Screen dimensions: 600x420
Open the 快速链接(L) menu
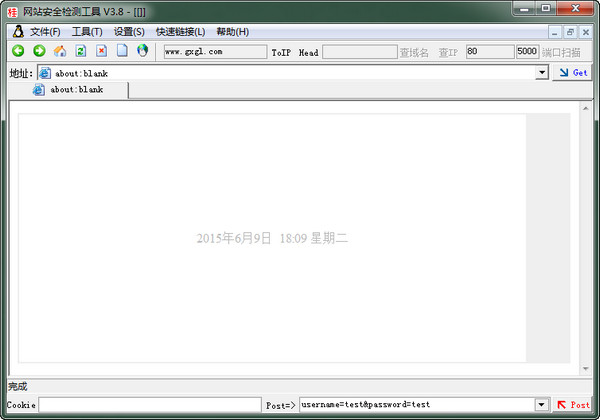(x=180, y=31)
